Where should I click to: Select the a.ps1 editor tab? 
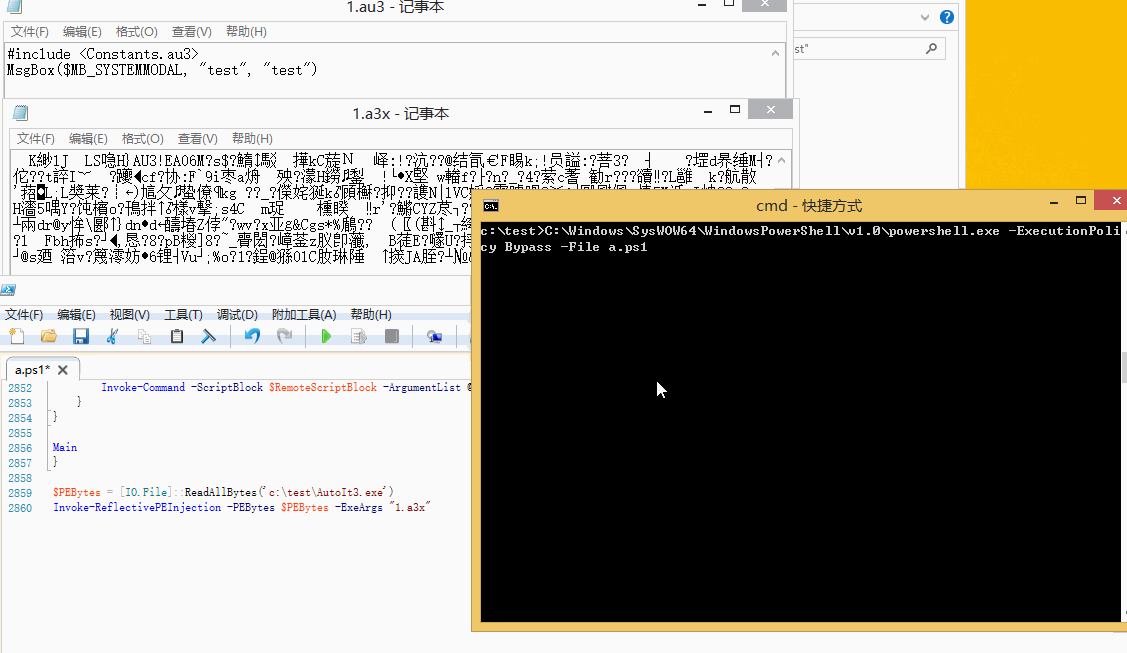click(x=33, y=368)
